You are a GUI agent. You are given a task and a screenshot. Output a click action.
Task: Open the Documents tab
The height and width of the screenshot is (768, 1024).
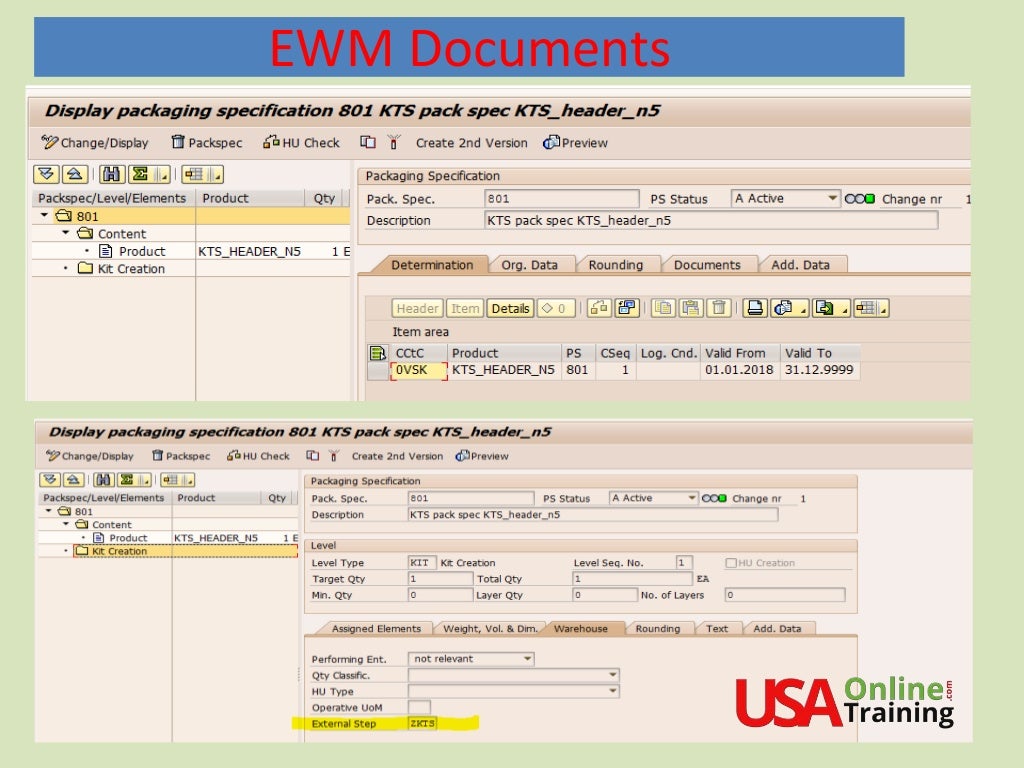[707, 264]
